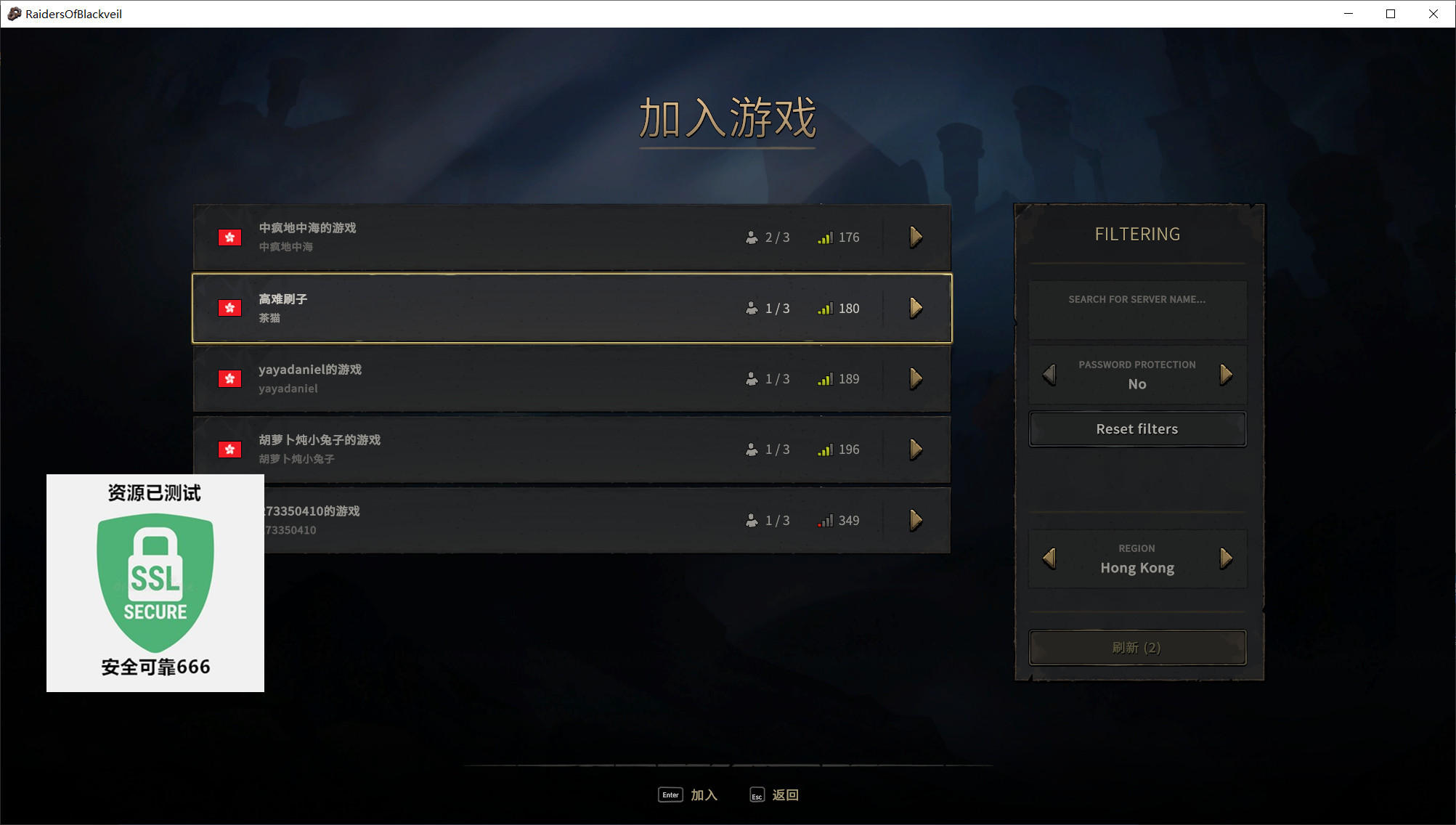Viewport: 1456px width, 825px height.
Task: Select next region after Hong Kong
Action: pos(1226,558)
